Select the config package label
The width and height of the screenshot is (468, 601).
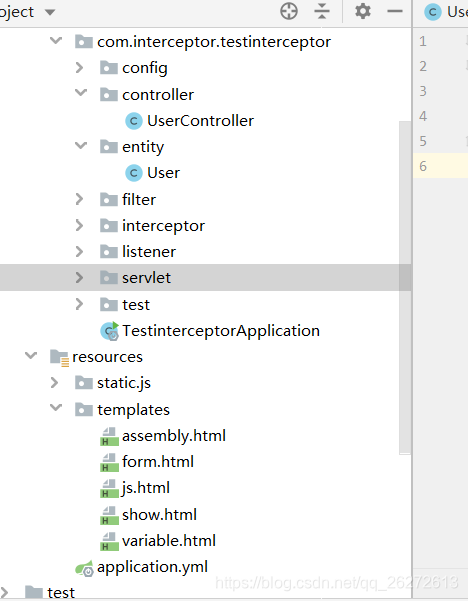(x=145, y=68)
